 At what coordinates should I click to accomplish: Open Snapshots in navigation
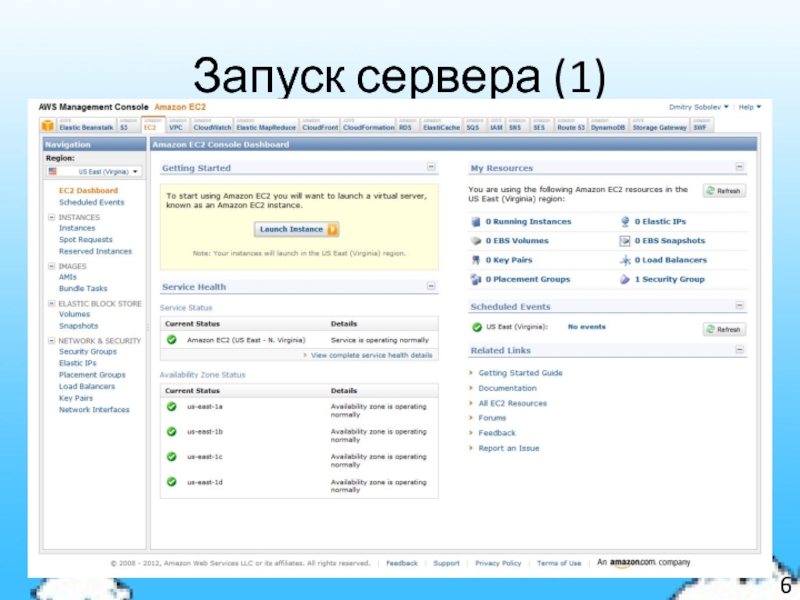[78, 326]
